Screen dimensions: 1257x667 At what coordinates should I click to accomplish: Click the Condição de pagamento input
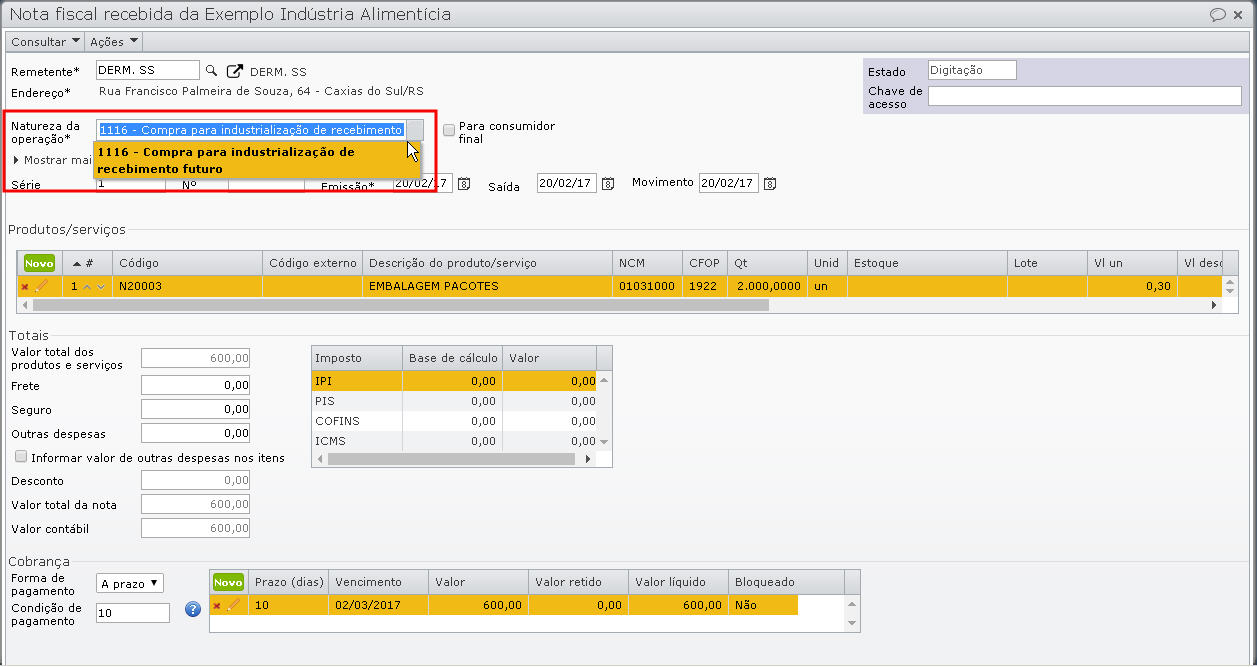[132, 613]
